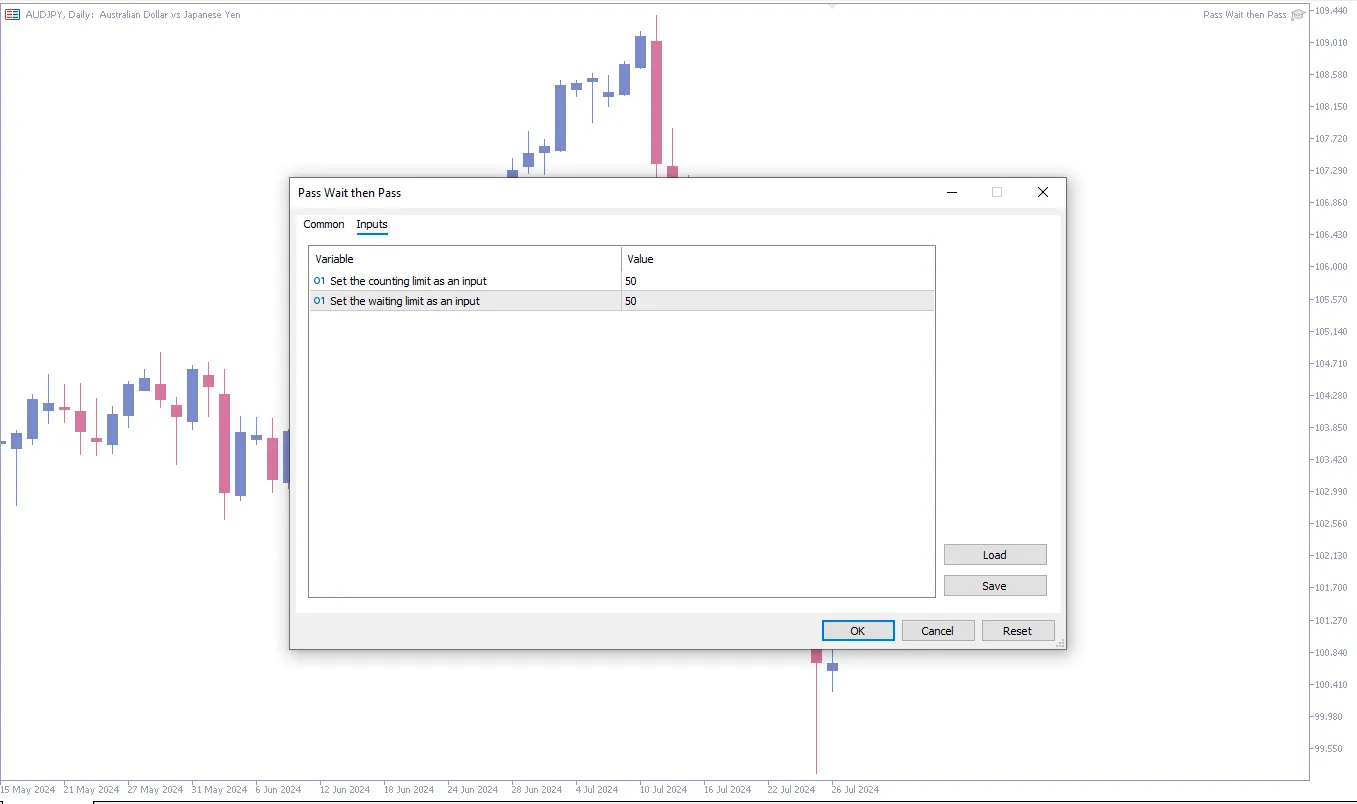Click the Save button
Image resolution: width=1357 pixels, height=804 pixels.
(x=995, y=586)
